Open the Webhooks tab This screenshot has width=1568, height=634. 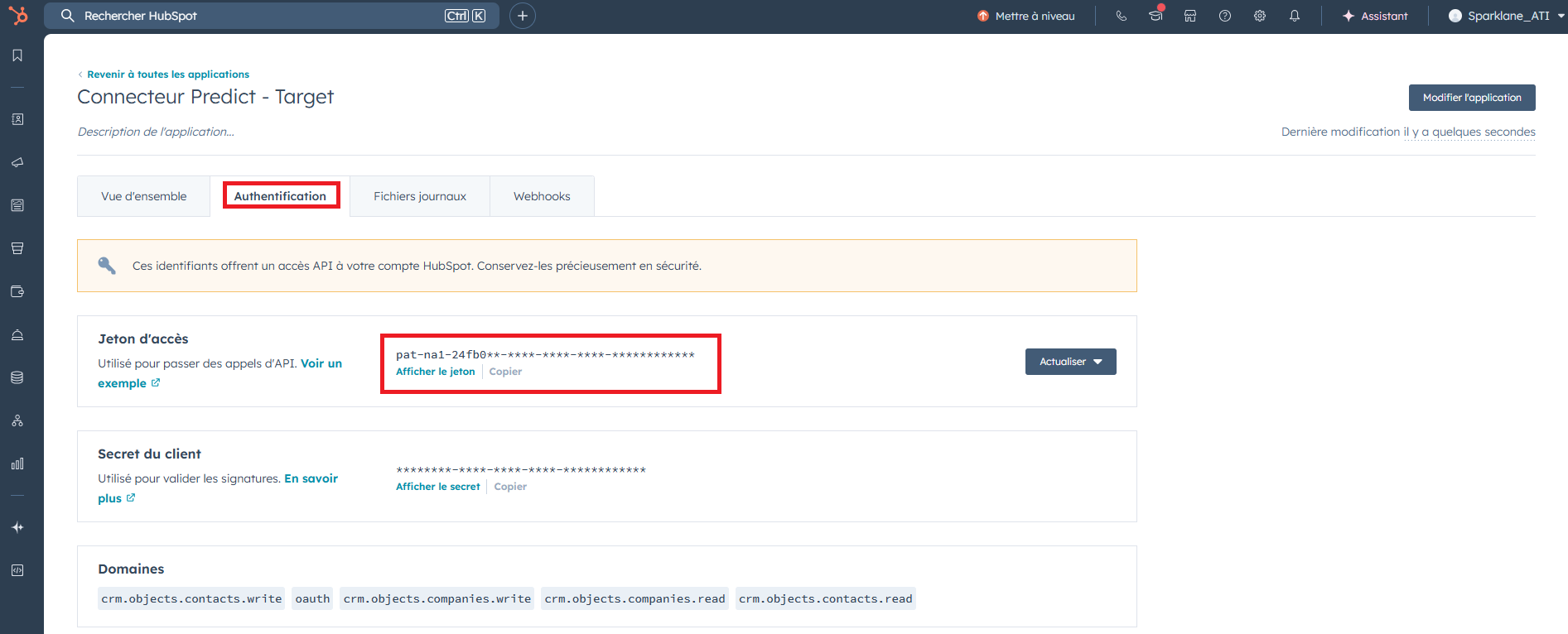[542, 196]
